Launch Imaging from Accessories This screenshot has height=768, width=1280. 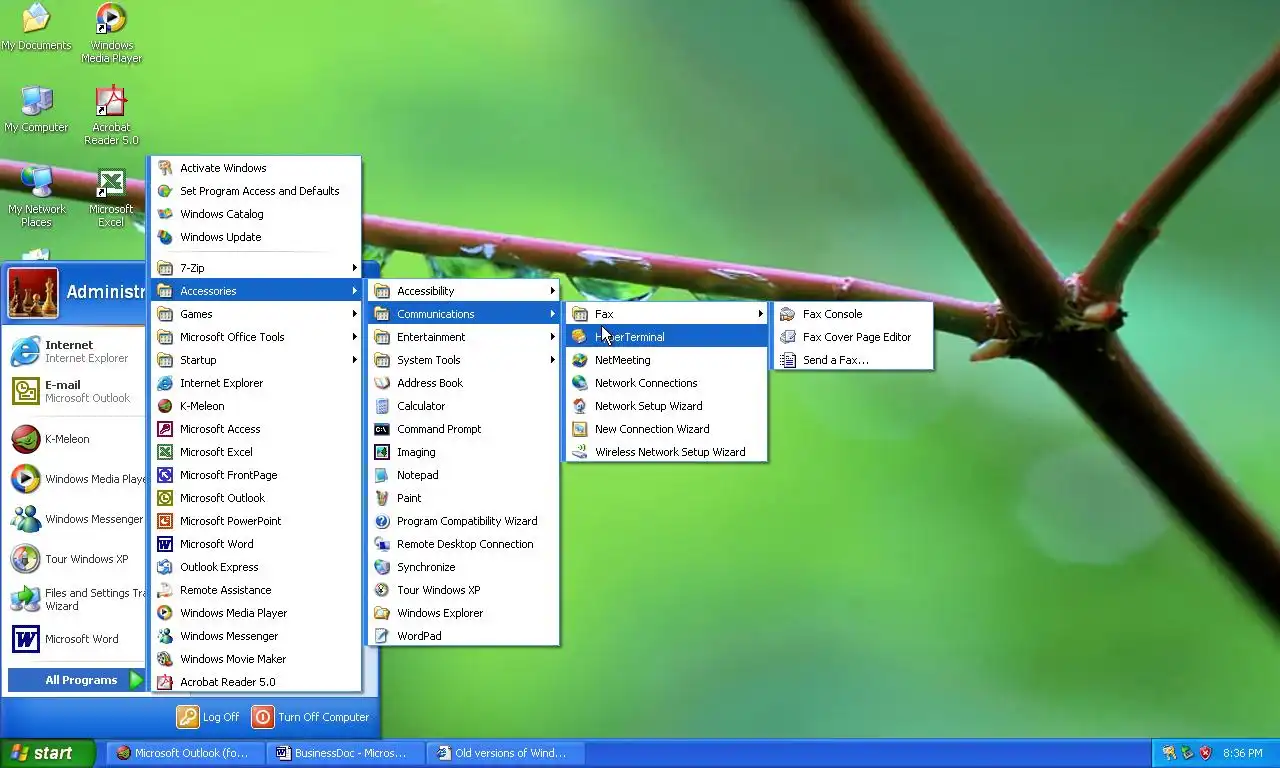463,452
